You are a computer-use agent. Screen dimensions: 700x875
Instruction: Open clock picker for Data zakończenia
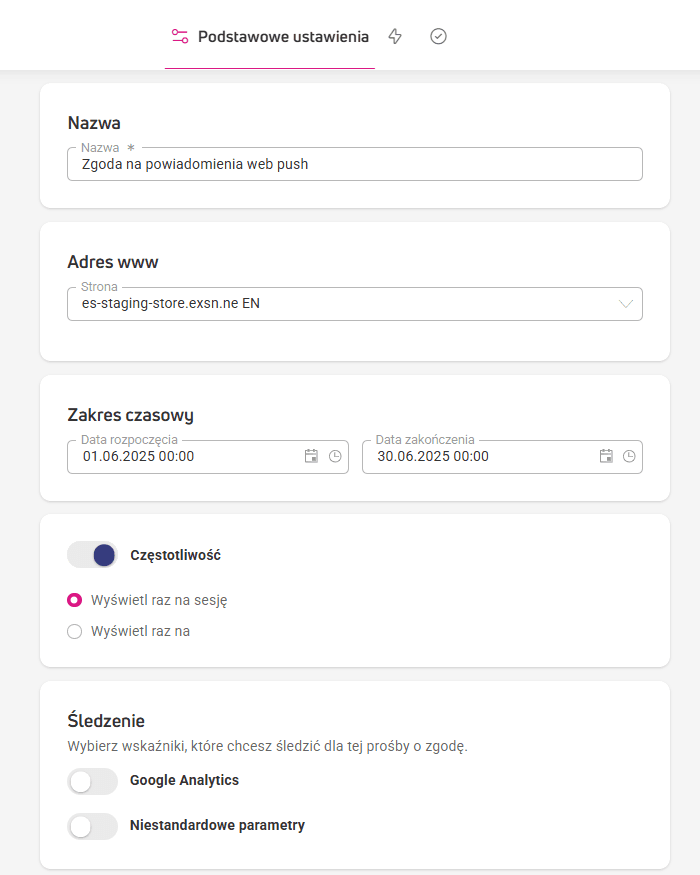point(629,456)
